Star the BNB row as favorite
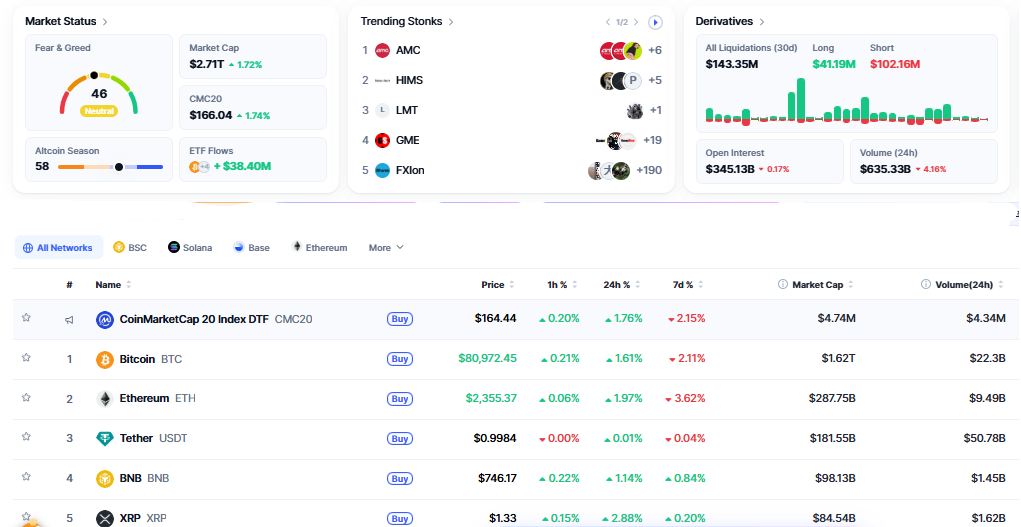The width and height of the screenshot is (1021, 527). point(26,476)
